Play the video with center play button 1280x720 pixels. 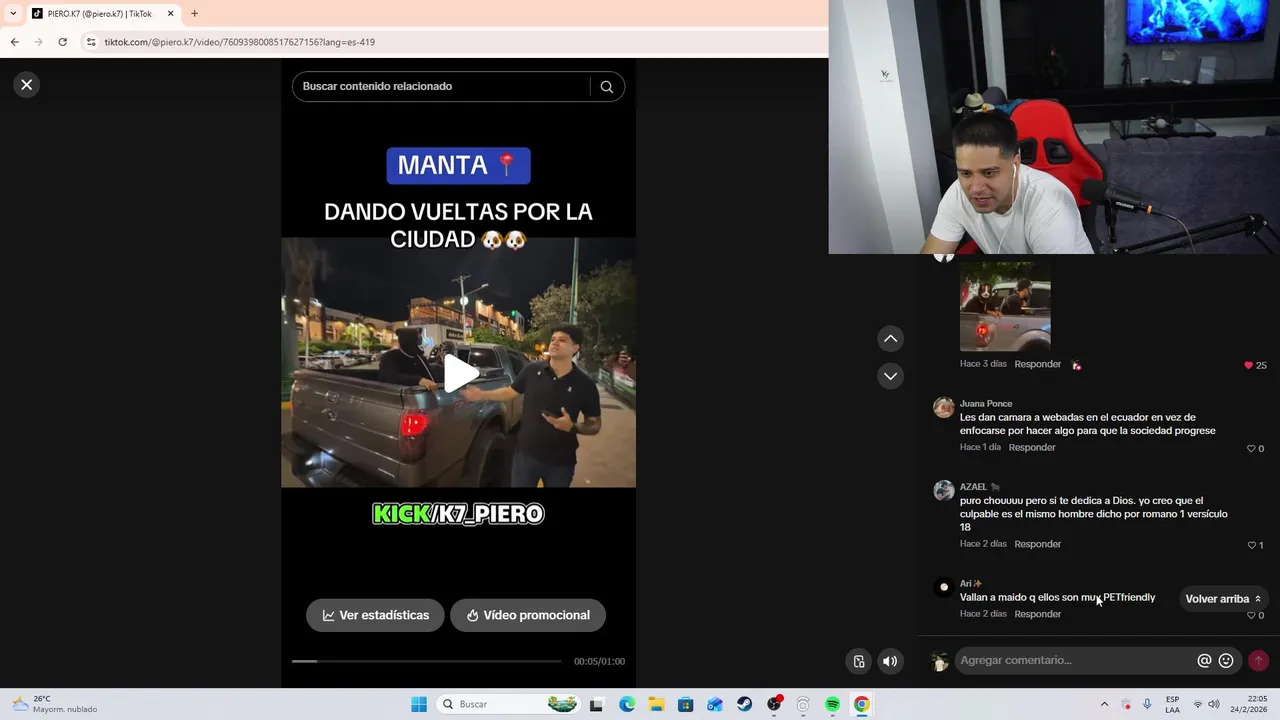click(460, 373)
